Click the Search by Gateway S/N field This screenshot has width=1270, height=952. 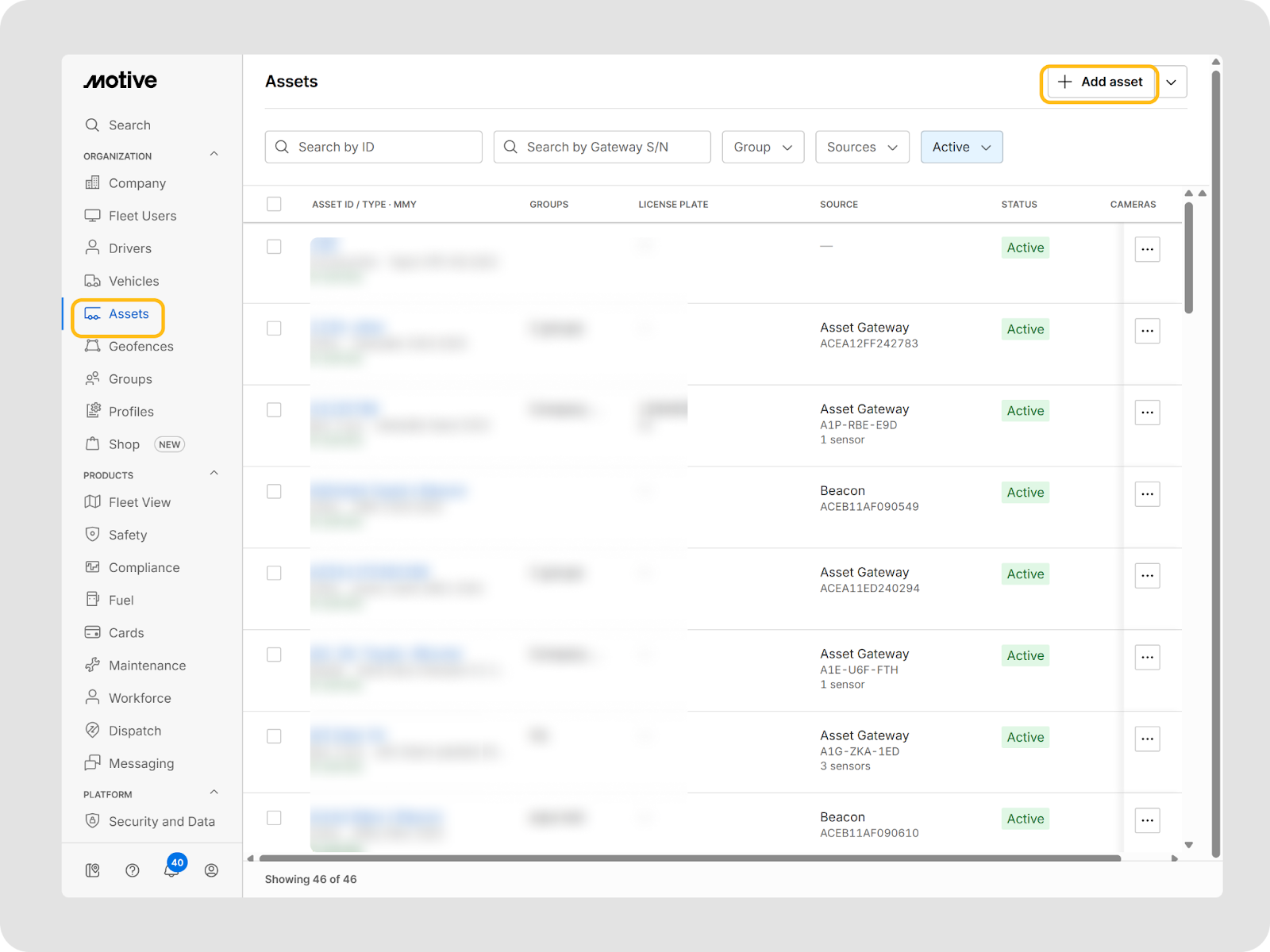pos(602,147)
